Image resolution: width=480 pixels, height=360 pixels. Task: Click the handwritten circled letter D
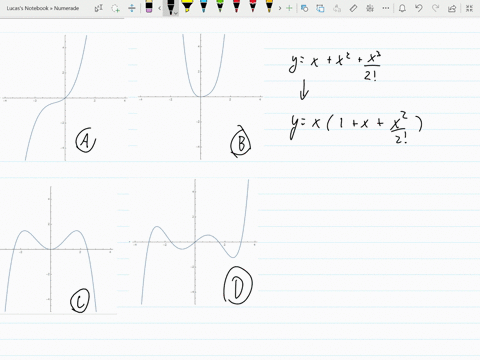[238, 286]
